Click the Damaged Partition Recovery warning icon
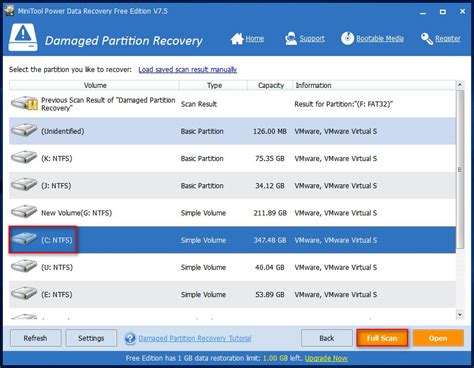 tap(23, 37)
